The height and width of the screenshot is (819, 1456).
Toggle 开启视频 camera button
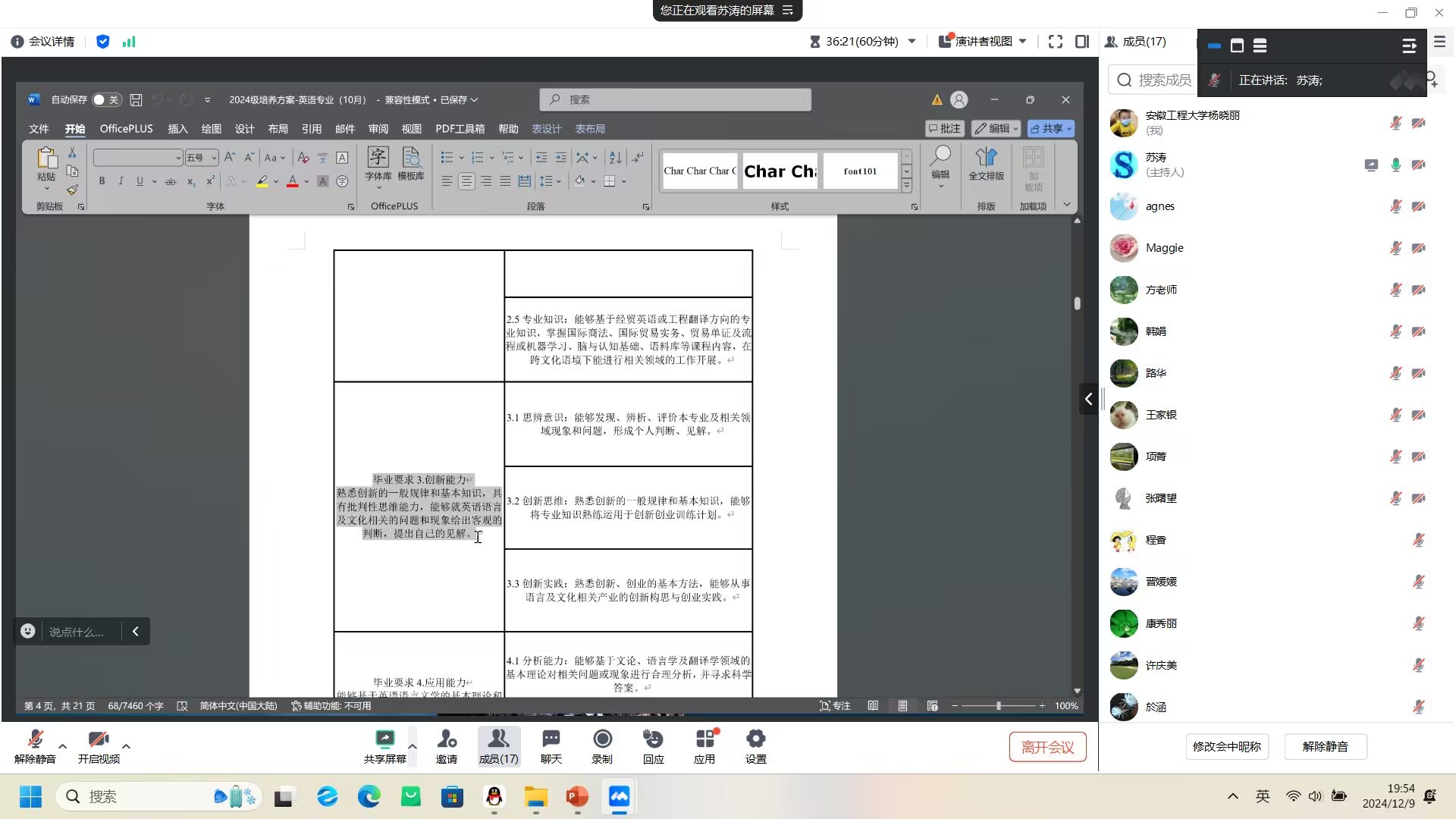(x=99, y=747)
